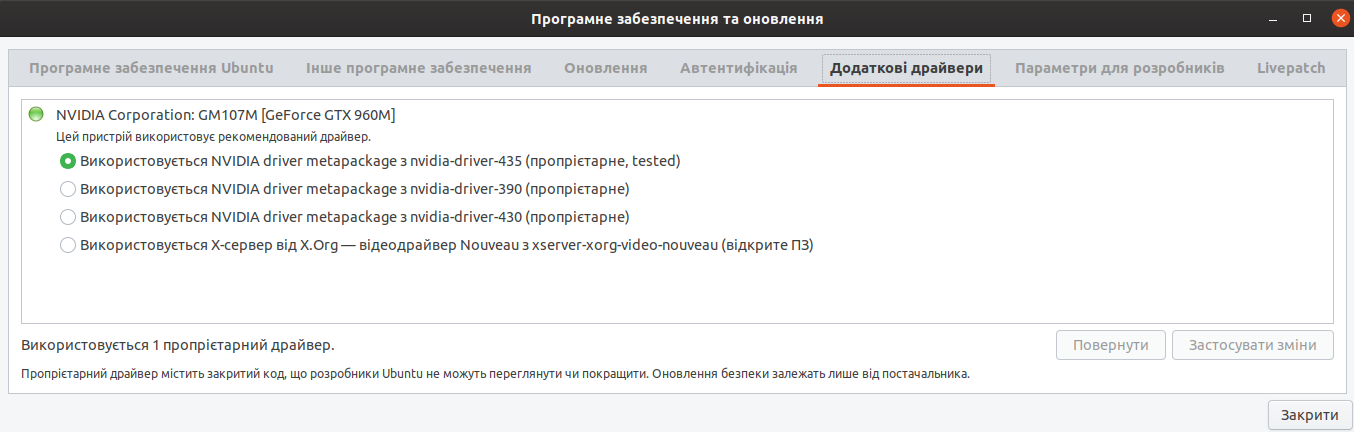Select the nvidia-driver-430 proprietary driver
This screenshot has width=1354, height=432.
click(x=68, y=216)
